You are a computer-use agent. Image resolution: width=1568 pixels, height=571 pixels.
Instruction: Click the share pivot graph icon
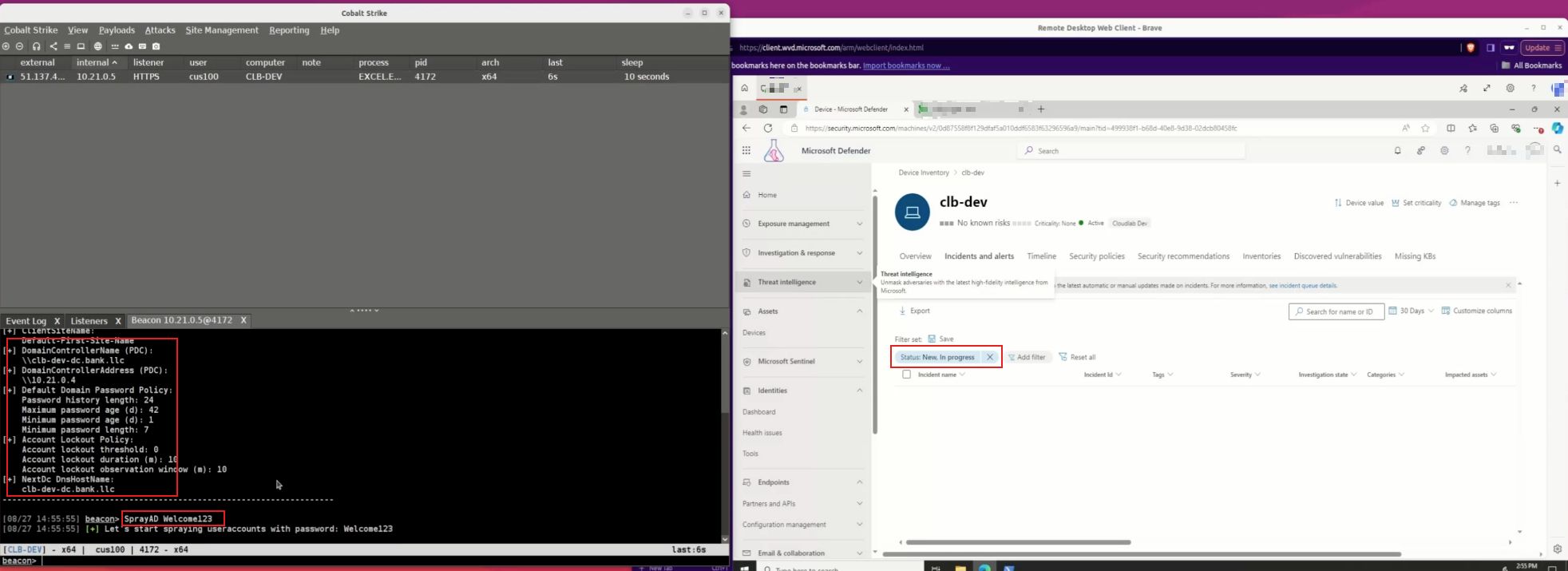pyautogui.click(x=53, y=46)
